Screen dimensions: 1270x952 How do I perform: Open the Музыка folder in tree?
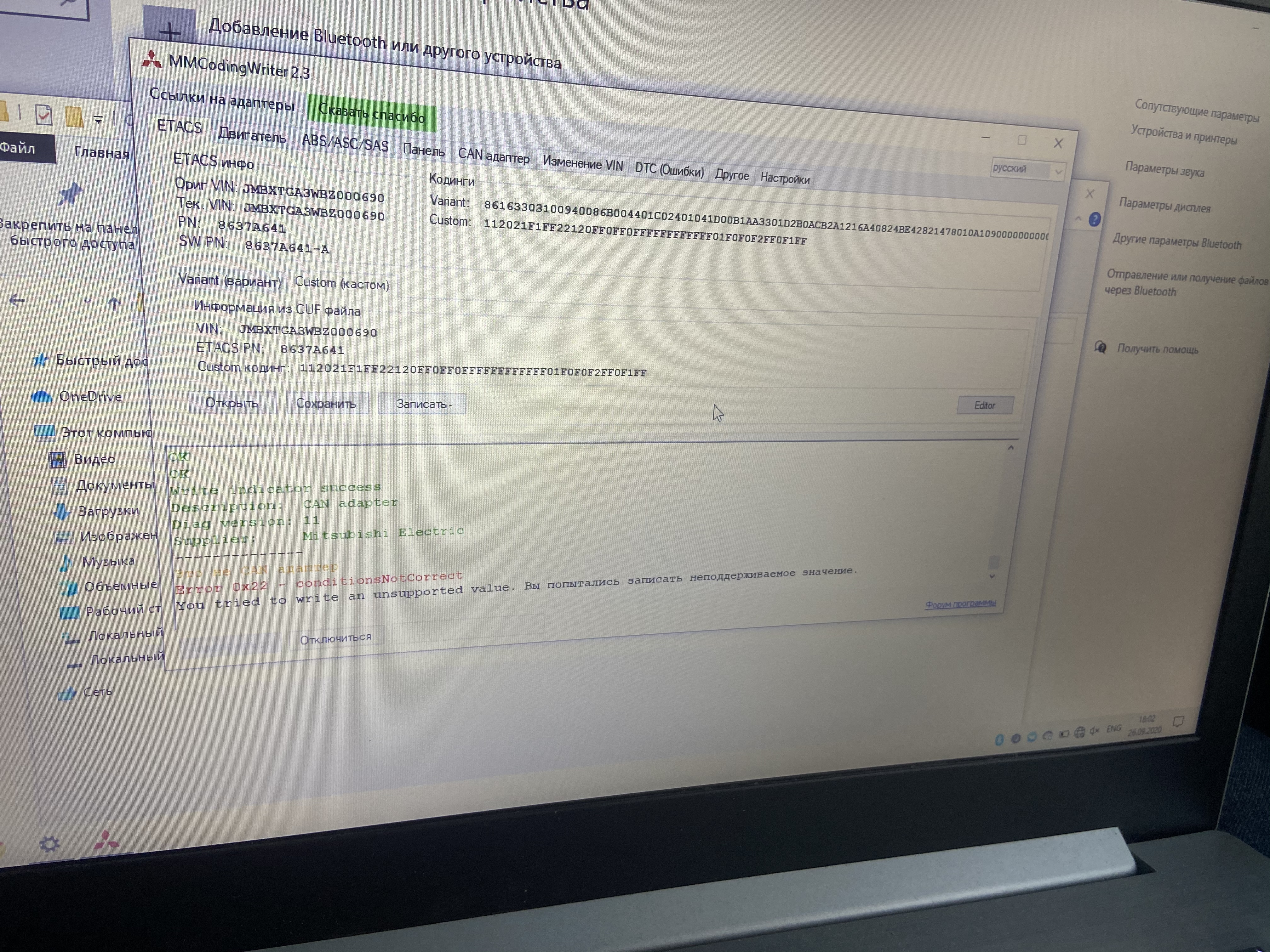97,561
